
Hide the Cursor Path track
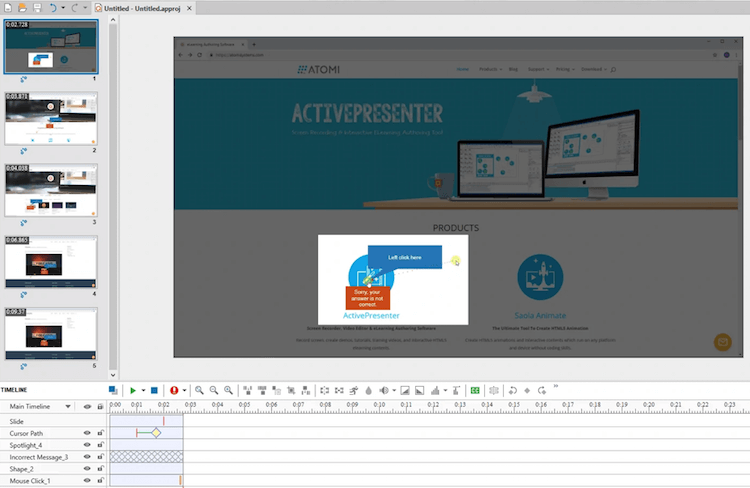pos(87,433)
